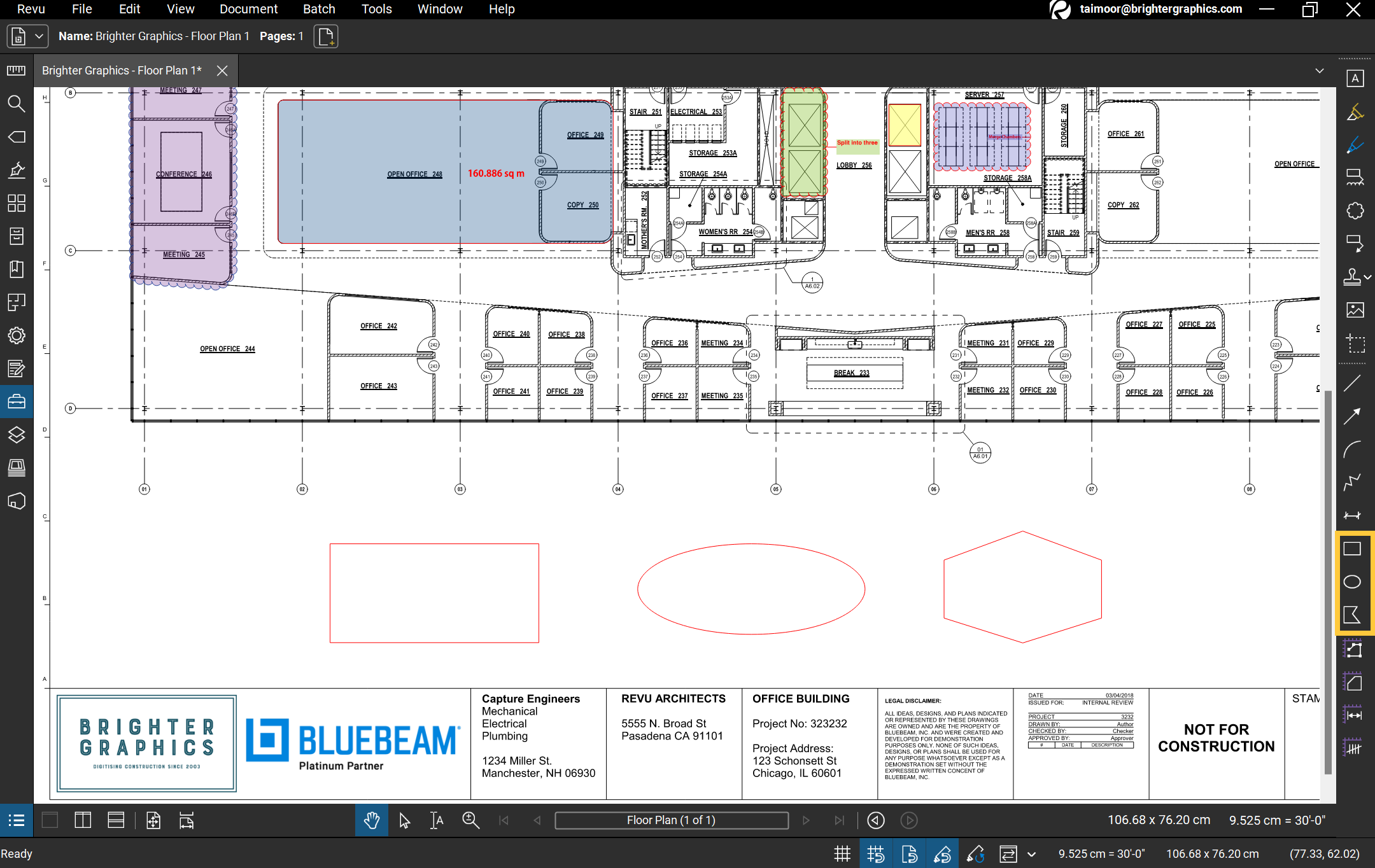Select the Rectangle shape tool
The width and height of the screenshot is (1375, 868).
(1352, 549)
